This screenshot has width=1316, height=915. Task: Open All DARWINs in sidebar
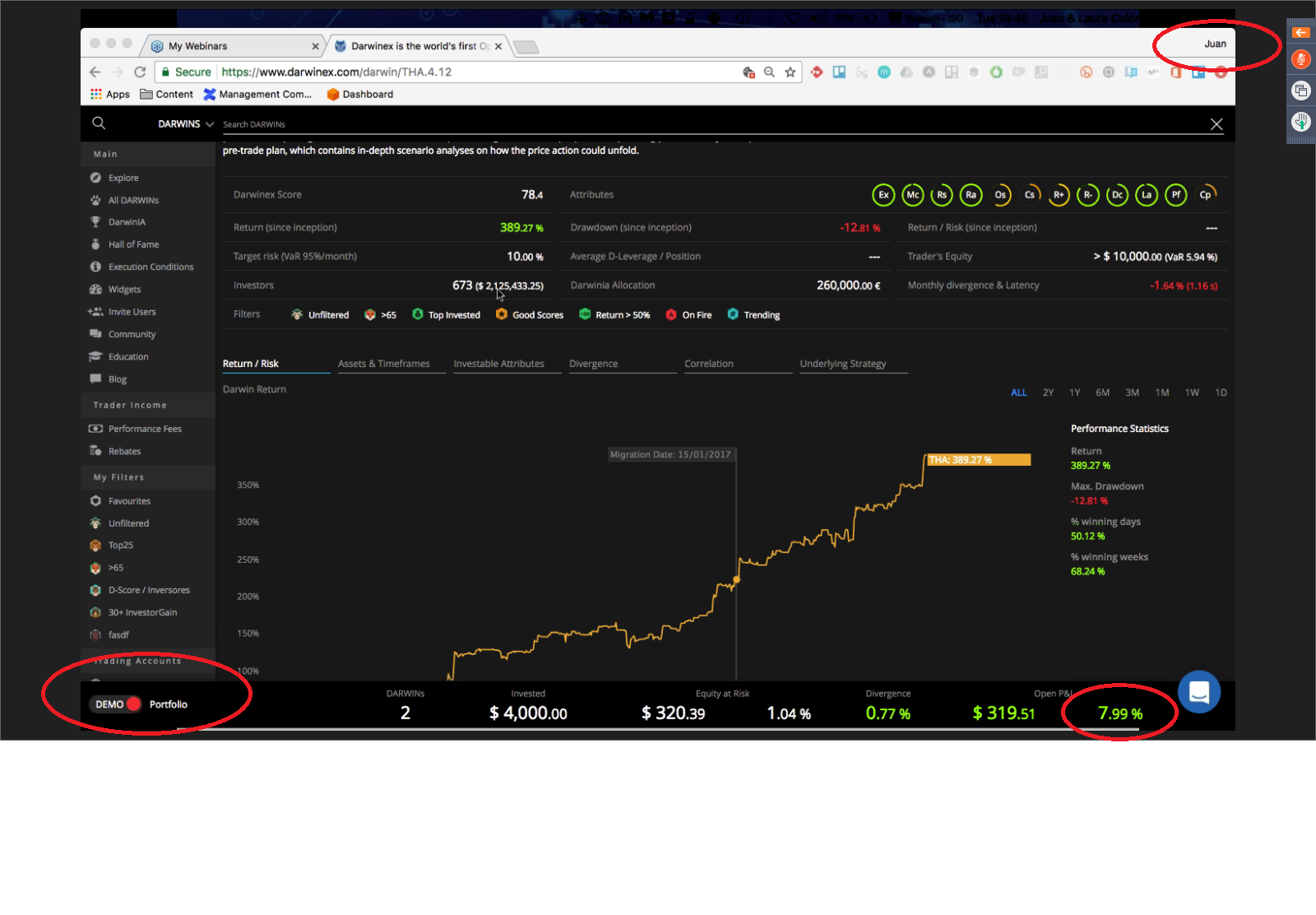coord(133,200)
